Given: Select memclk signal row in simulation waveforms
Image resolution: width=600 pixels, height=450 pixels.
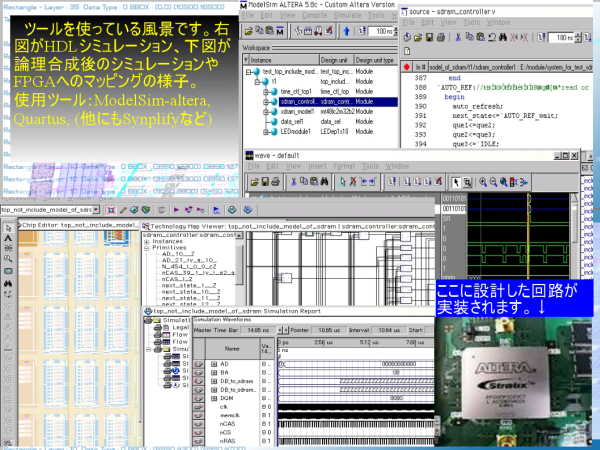Looking at the screenshot, I should pos(232,415).
